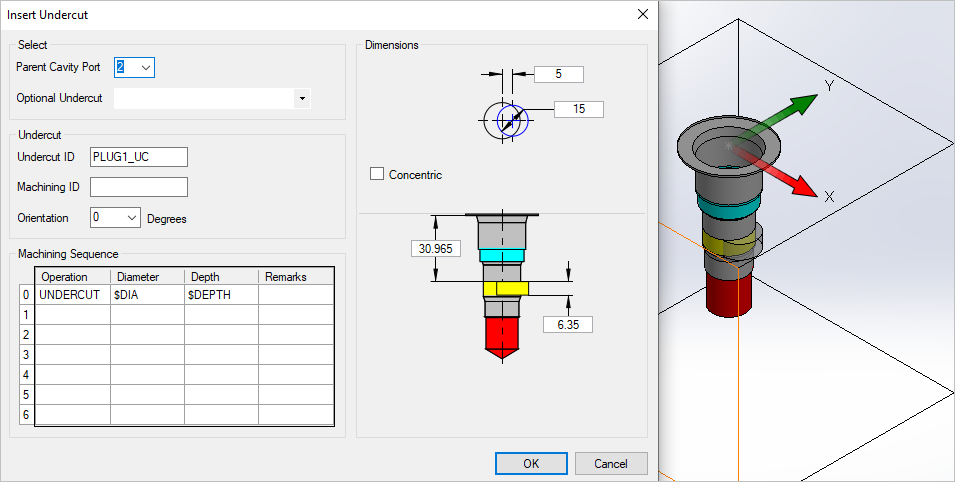This screenshot has width=955, height=482.
Task: Select the offset dimension field showing 5
Action: [558, 74]
